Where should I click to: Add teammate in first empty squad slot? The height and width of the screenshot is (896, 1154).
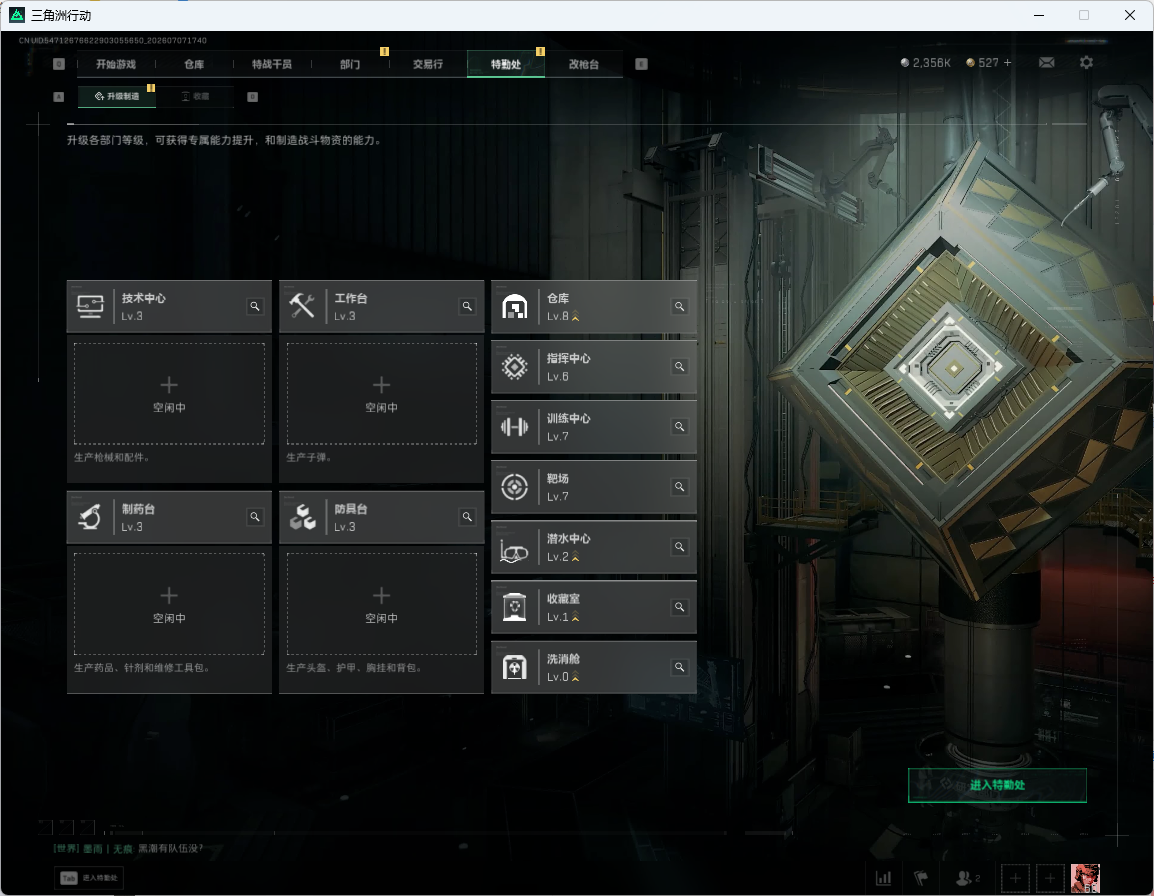[x=1015, y=878]
